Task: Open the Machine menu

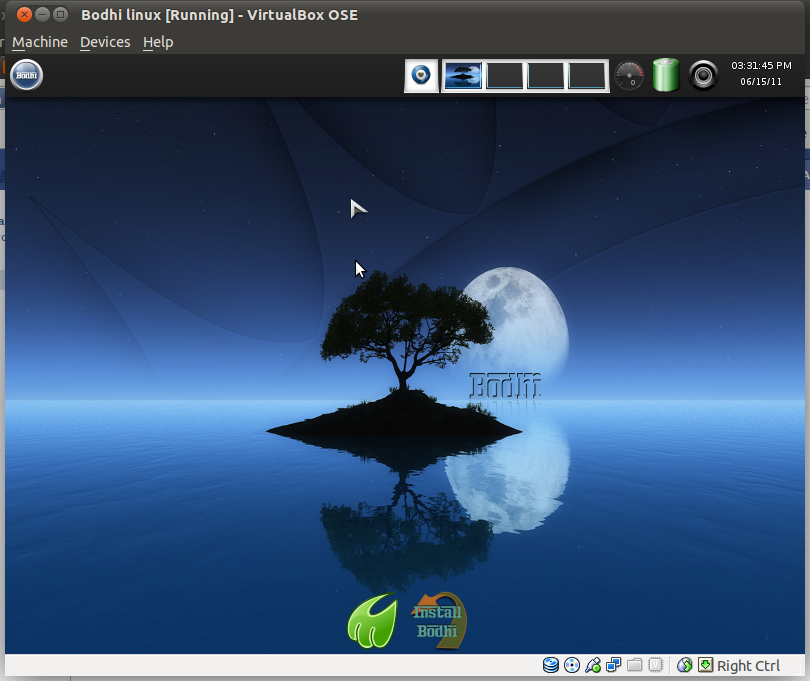Action: pos(39,42)
